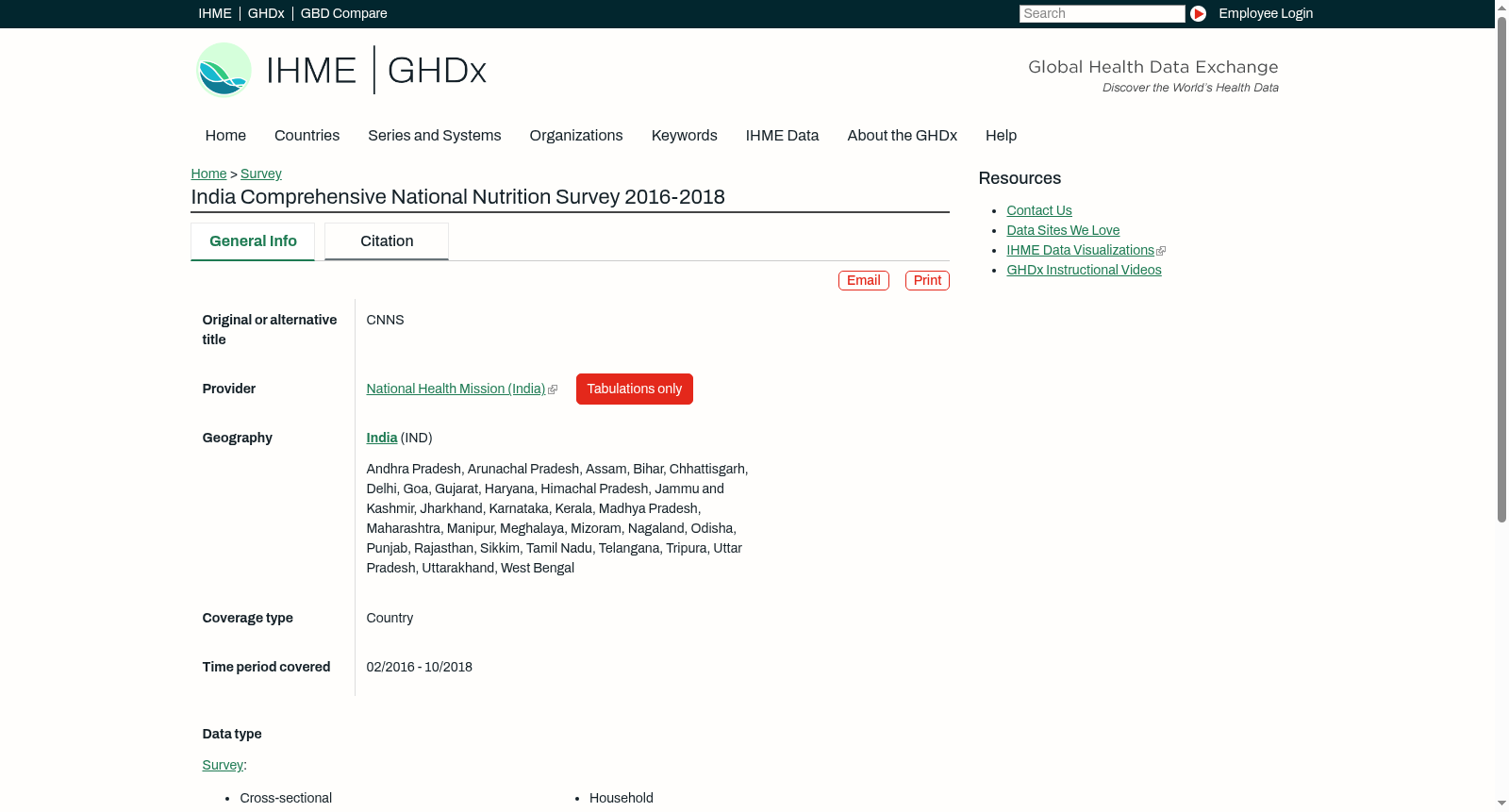This screenshot has height=812, width=1509.
Task: Click Employee Login link
Action: [1266, 13]
